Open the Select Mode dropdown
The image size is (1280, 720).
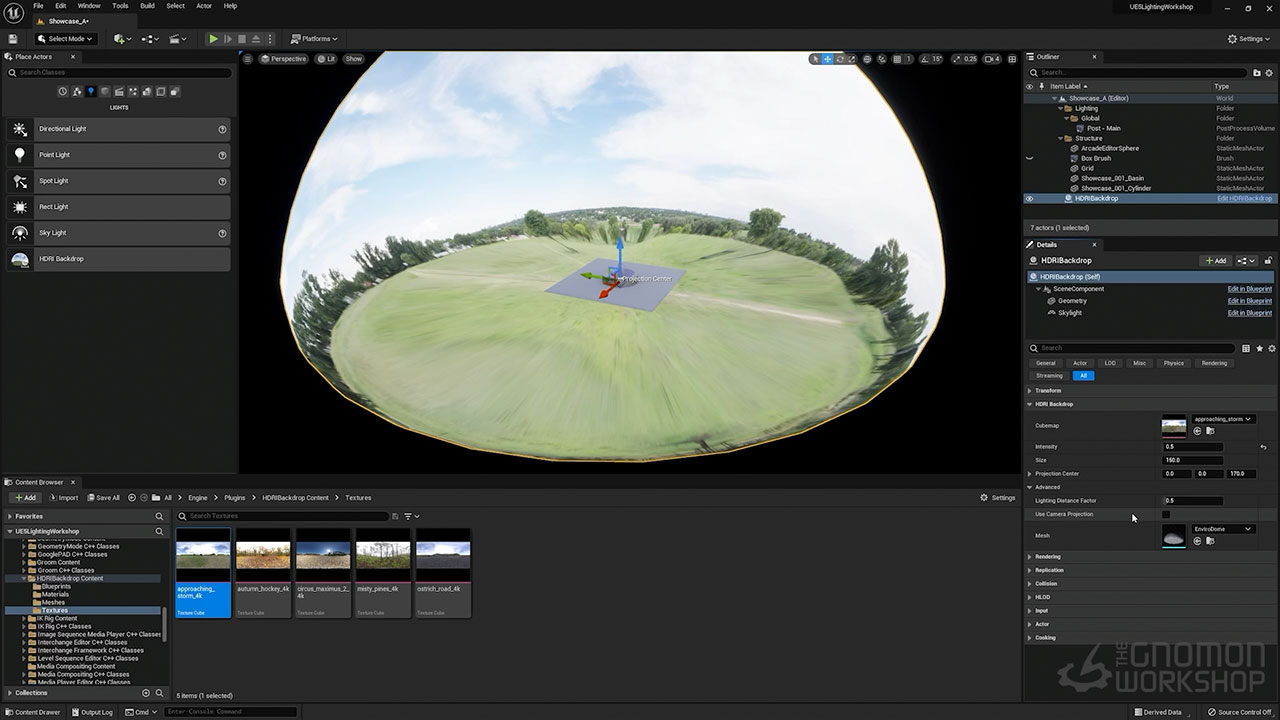66,39
